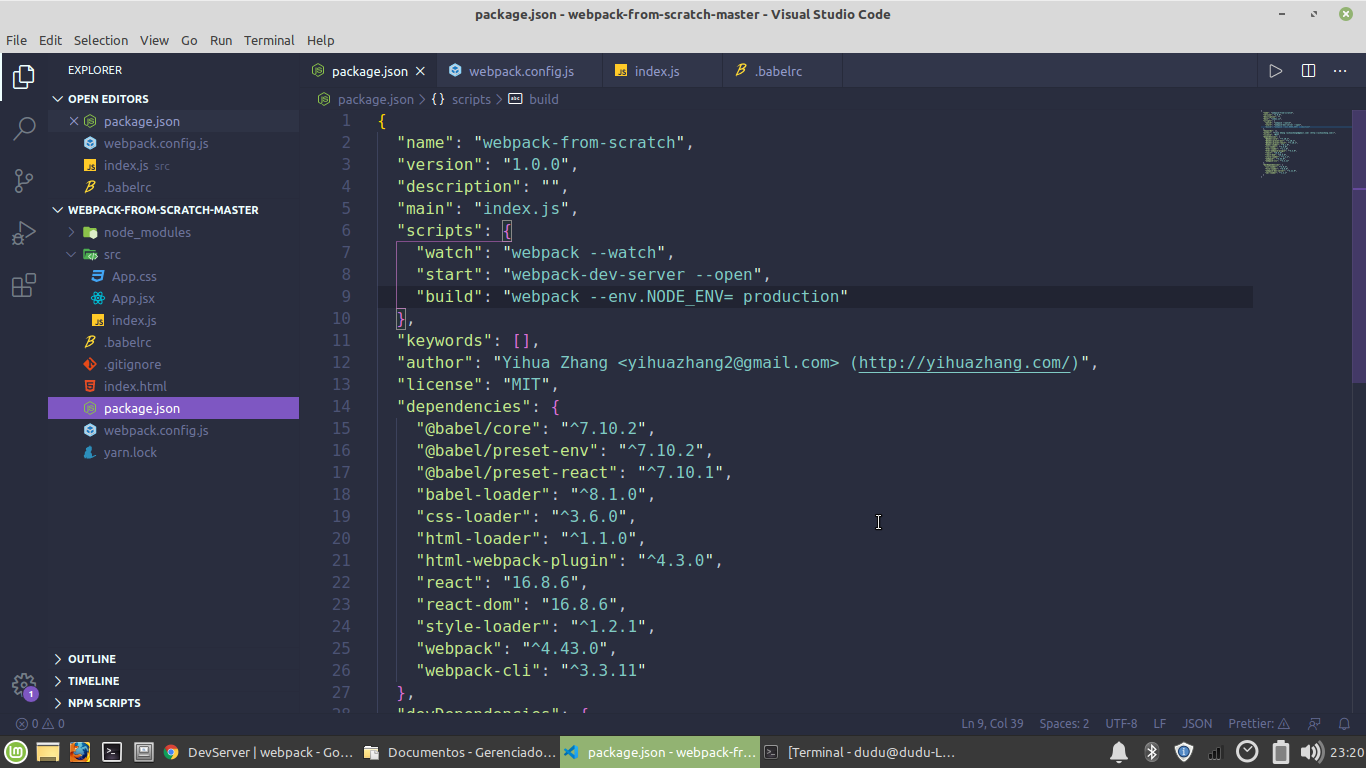Open the Go menu
The height and width of the screenshot is (768, 1366).
coord(189,40)
